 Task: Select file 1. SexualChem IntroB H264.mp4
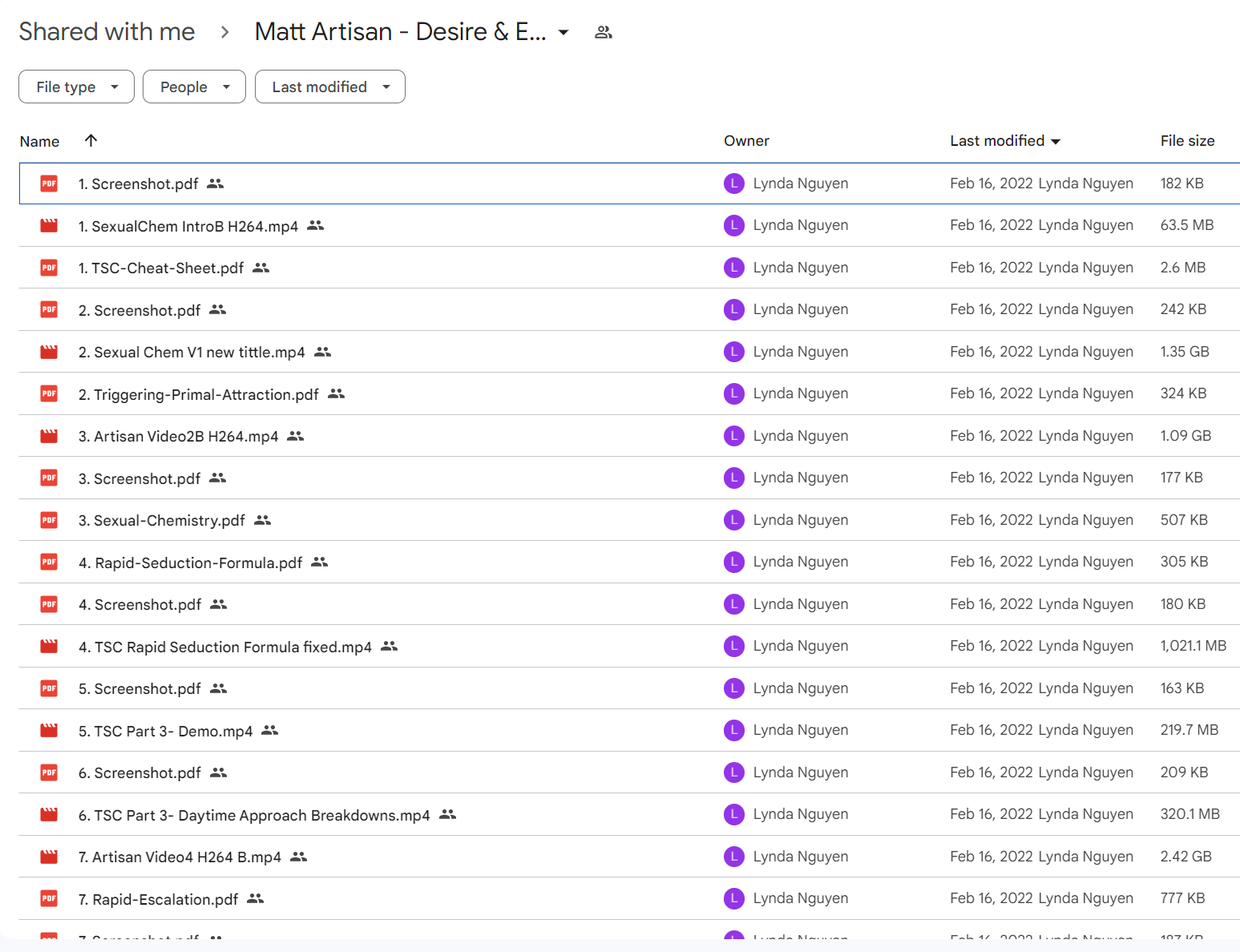tap(629, 226)
